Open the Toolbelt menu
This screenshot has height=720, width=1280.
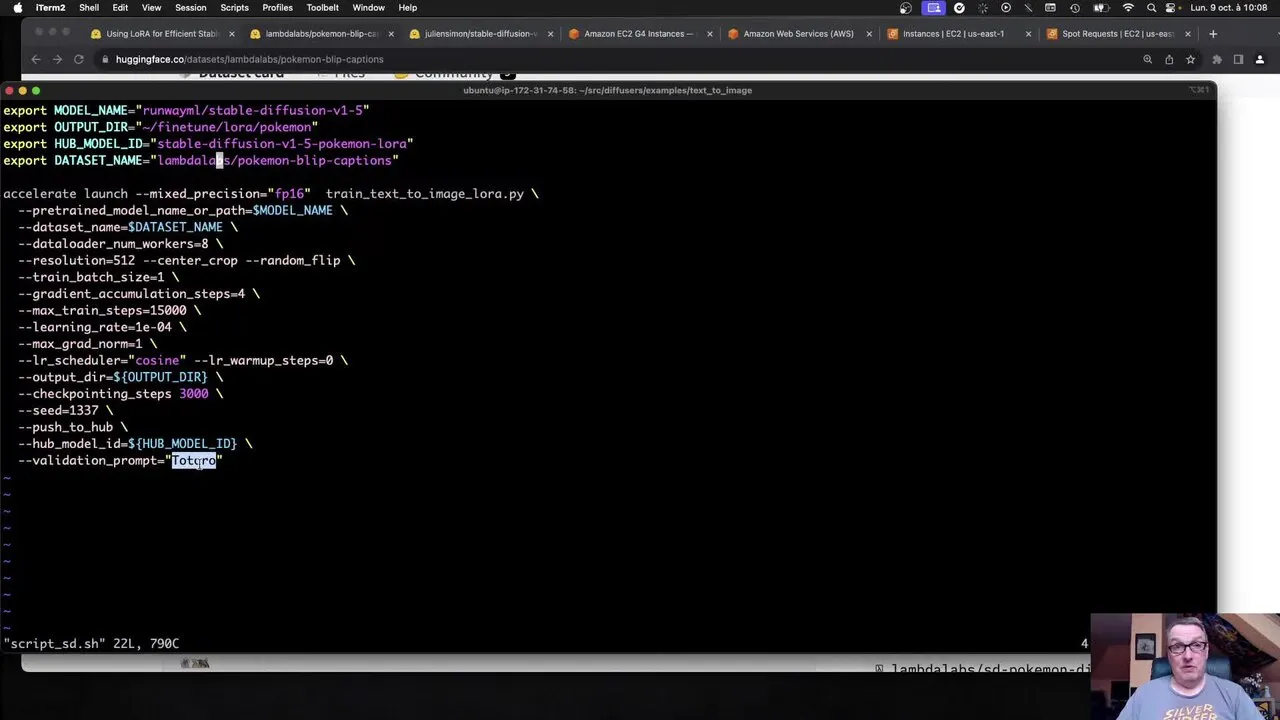point(322,7)
